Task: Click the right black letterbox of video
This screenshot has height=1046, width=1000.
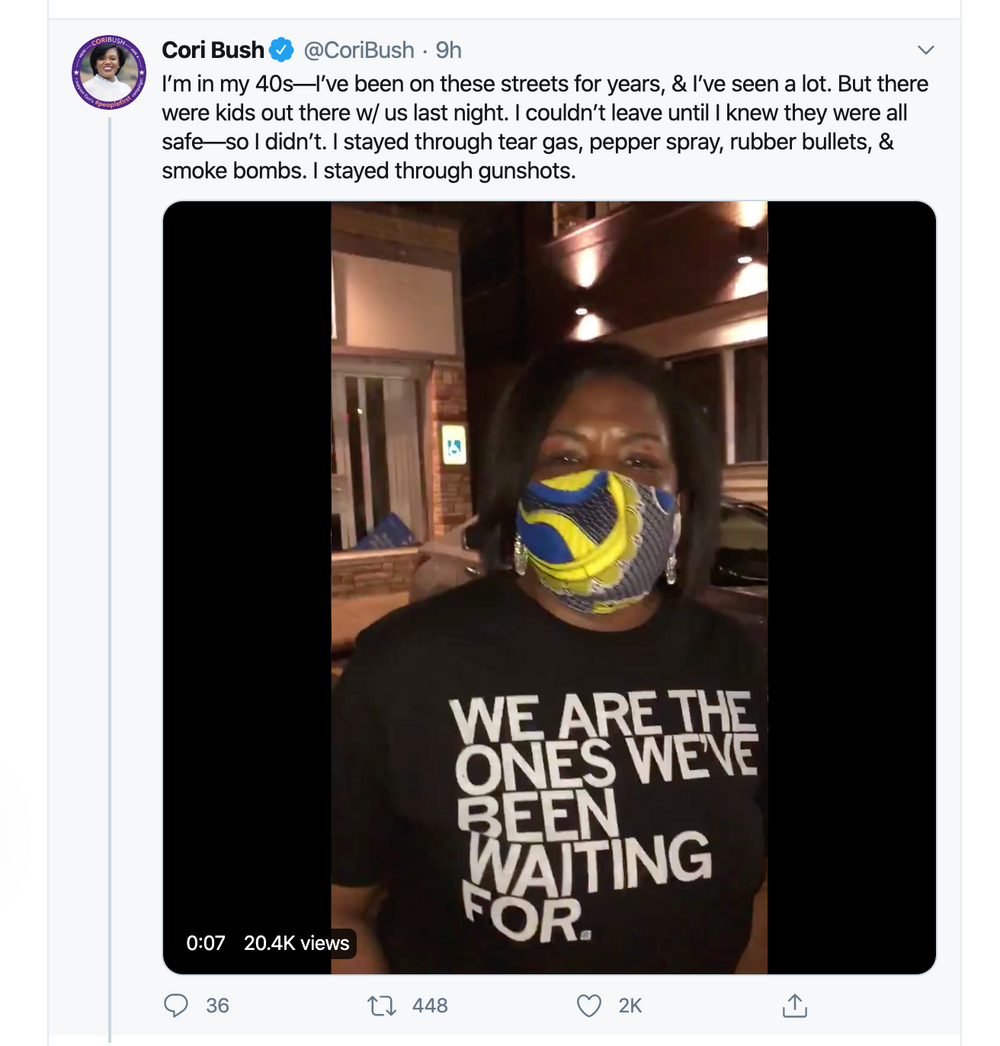Action: (851, 500)
